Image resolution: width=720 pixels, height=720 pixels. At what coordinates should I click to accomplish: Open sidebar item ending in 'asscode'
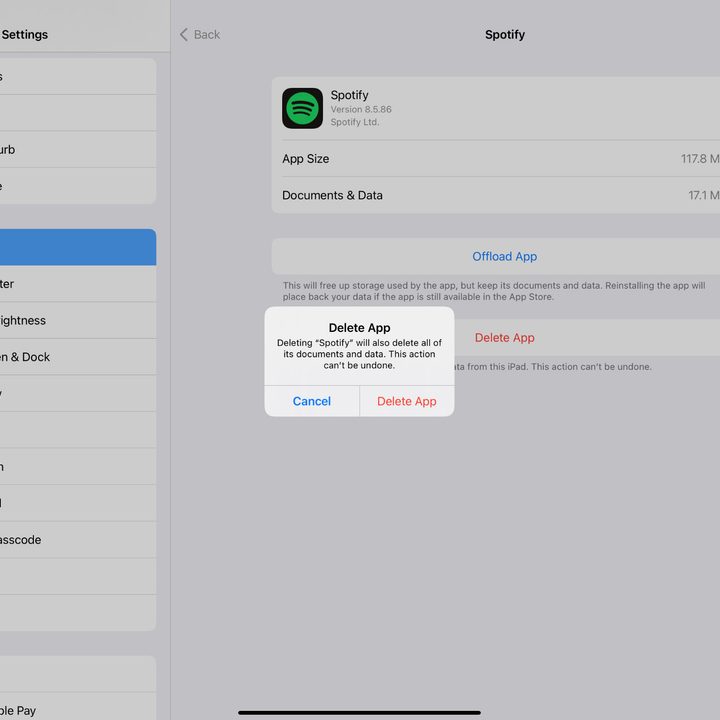point(78,540)
